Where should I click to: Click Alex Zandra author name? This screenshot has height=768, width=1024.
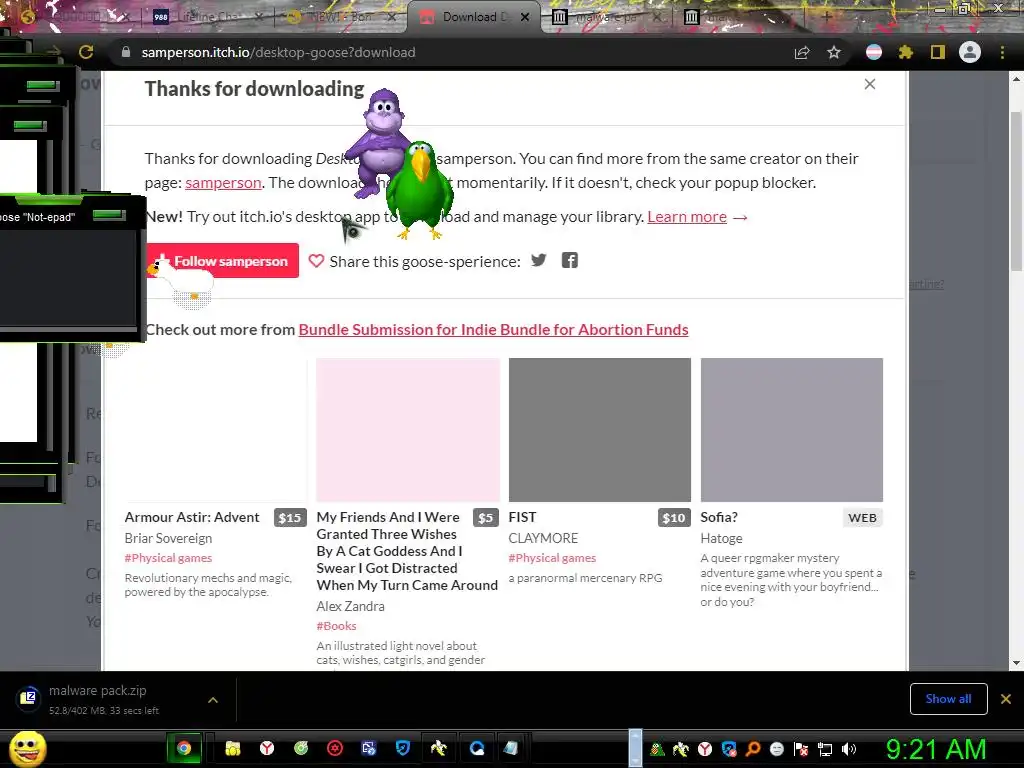click(351, 606)
